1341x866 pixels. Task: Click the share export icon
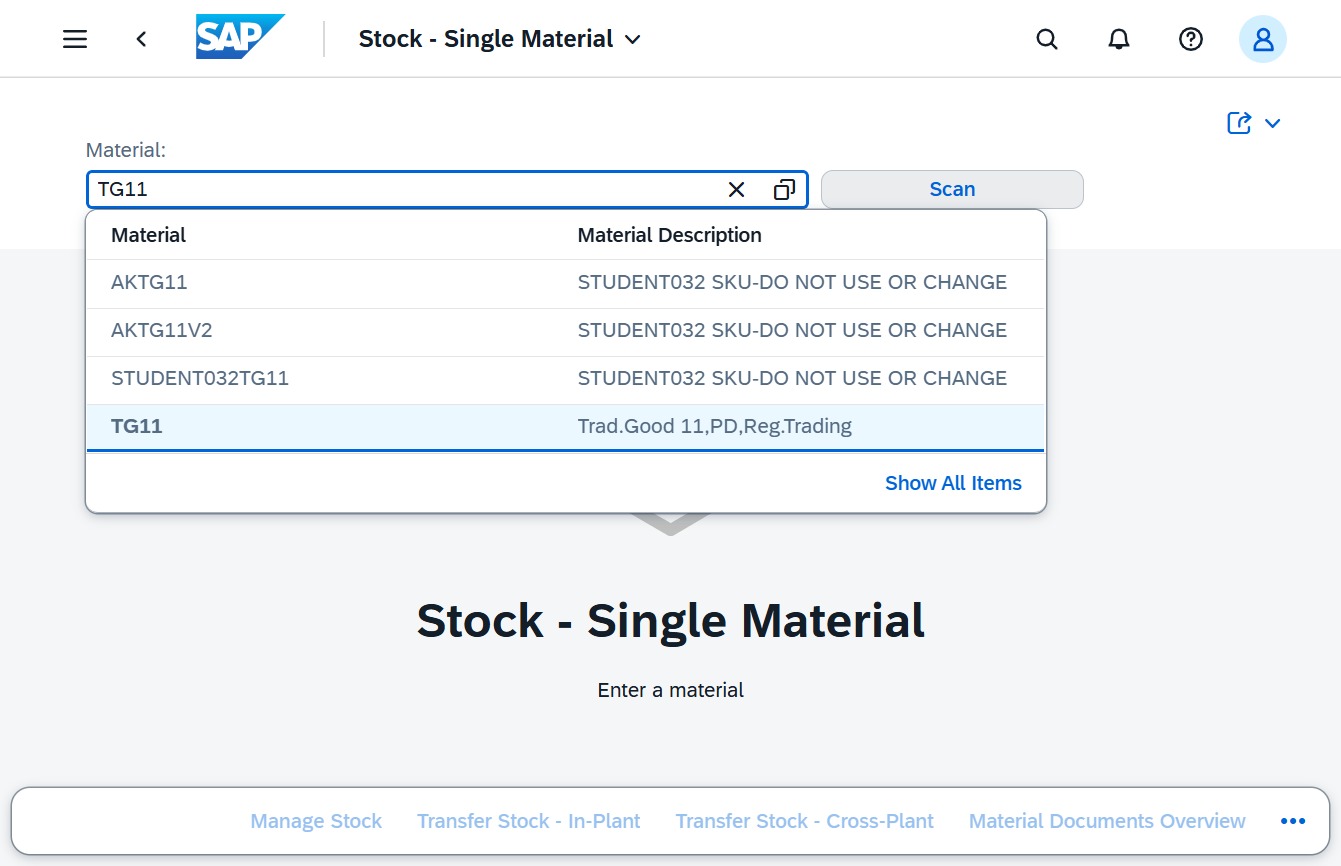tap(1239, 123)
